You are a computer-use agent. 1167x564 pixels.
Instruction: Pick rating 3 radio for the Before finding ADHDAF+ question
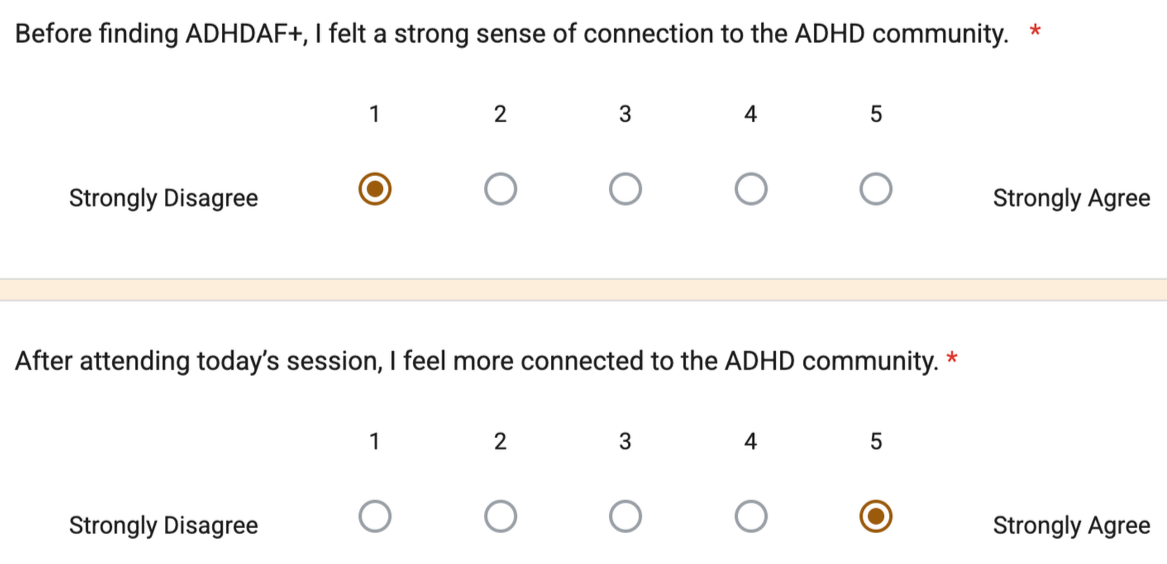coord(625,190)
